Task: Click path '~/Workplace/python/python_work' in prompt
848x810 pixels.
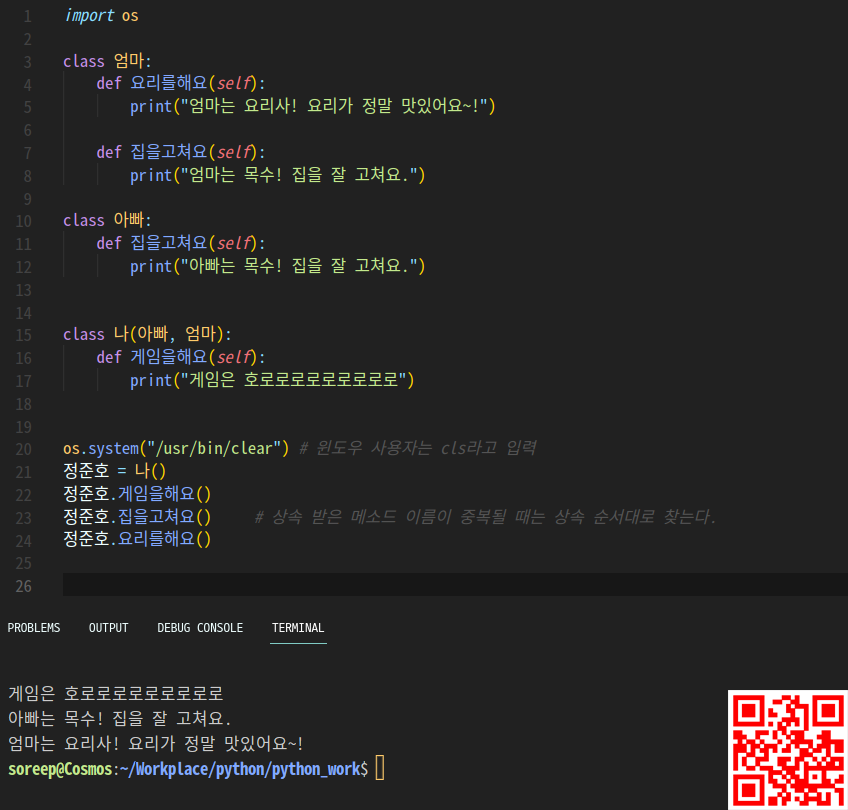Action: [241, 769]
